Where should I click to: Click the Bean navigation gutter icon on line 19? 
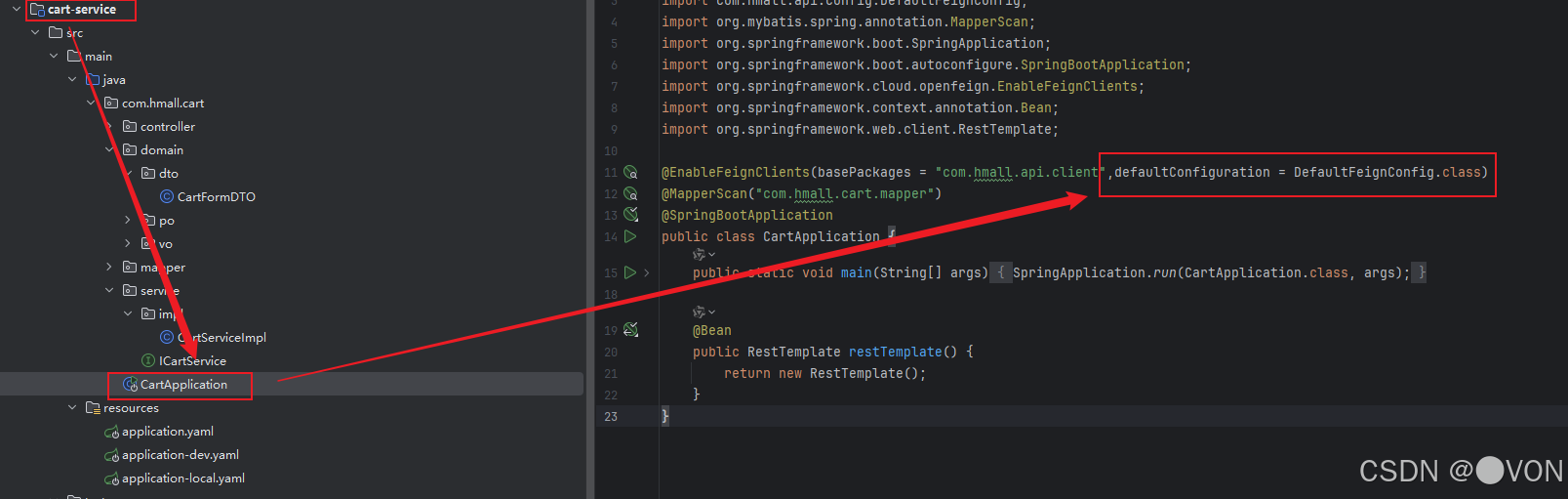(x=630, y=330)
